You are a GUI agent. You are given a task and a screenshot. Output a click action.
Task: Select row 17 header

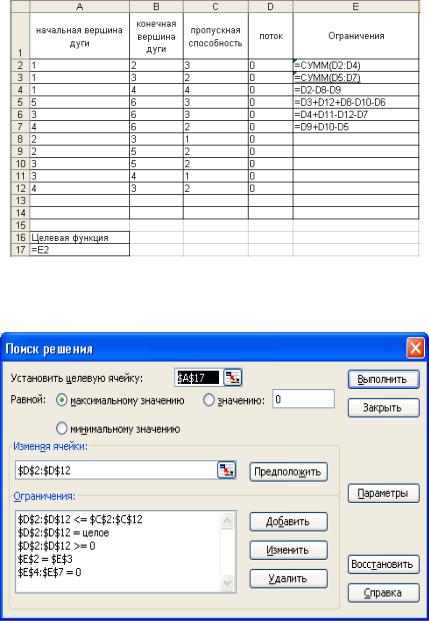(20, 250)
